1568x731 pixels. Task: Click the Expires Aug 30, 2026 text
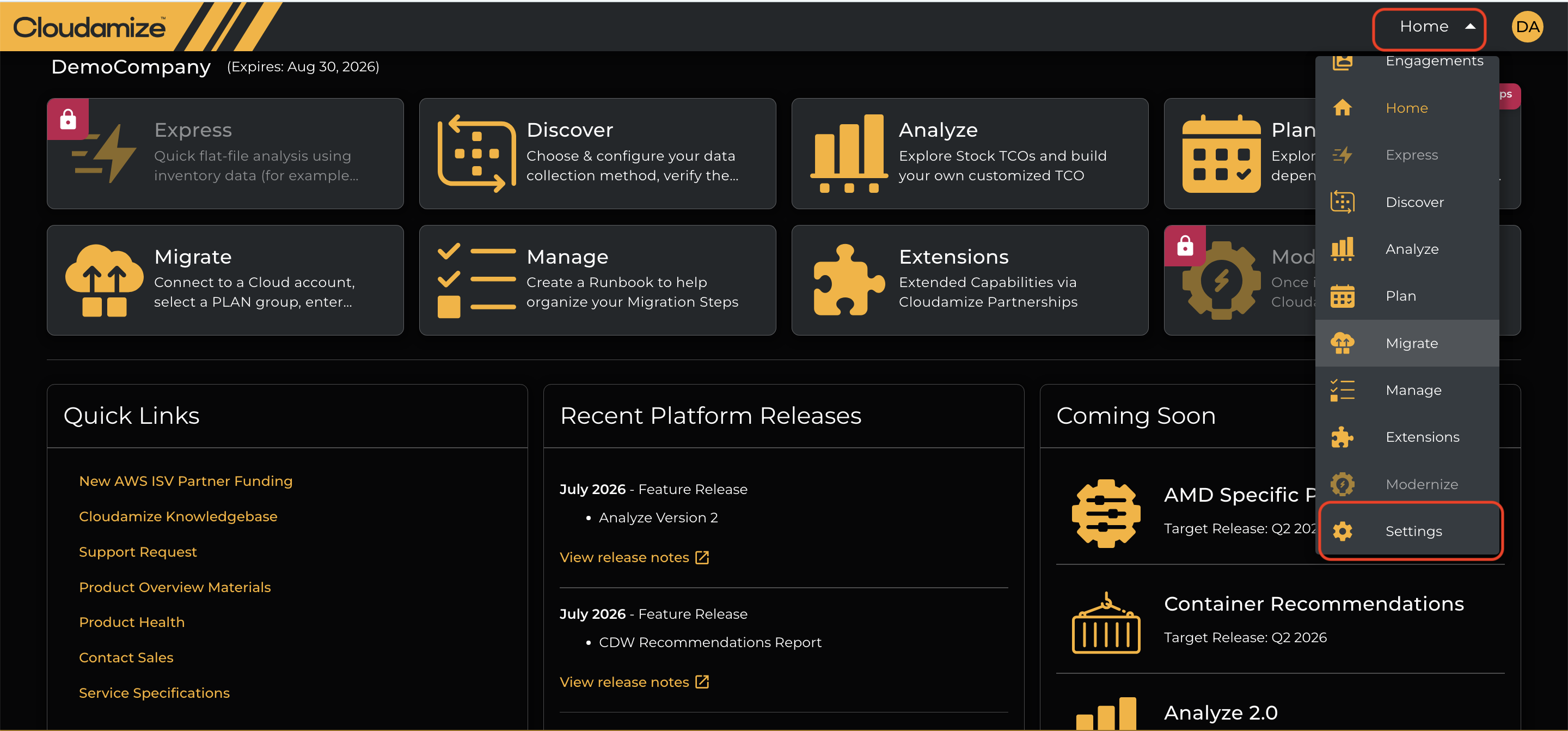coord(303,66)
